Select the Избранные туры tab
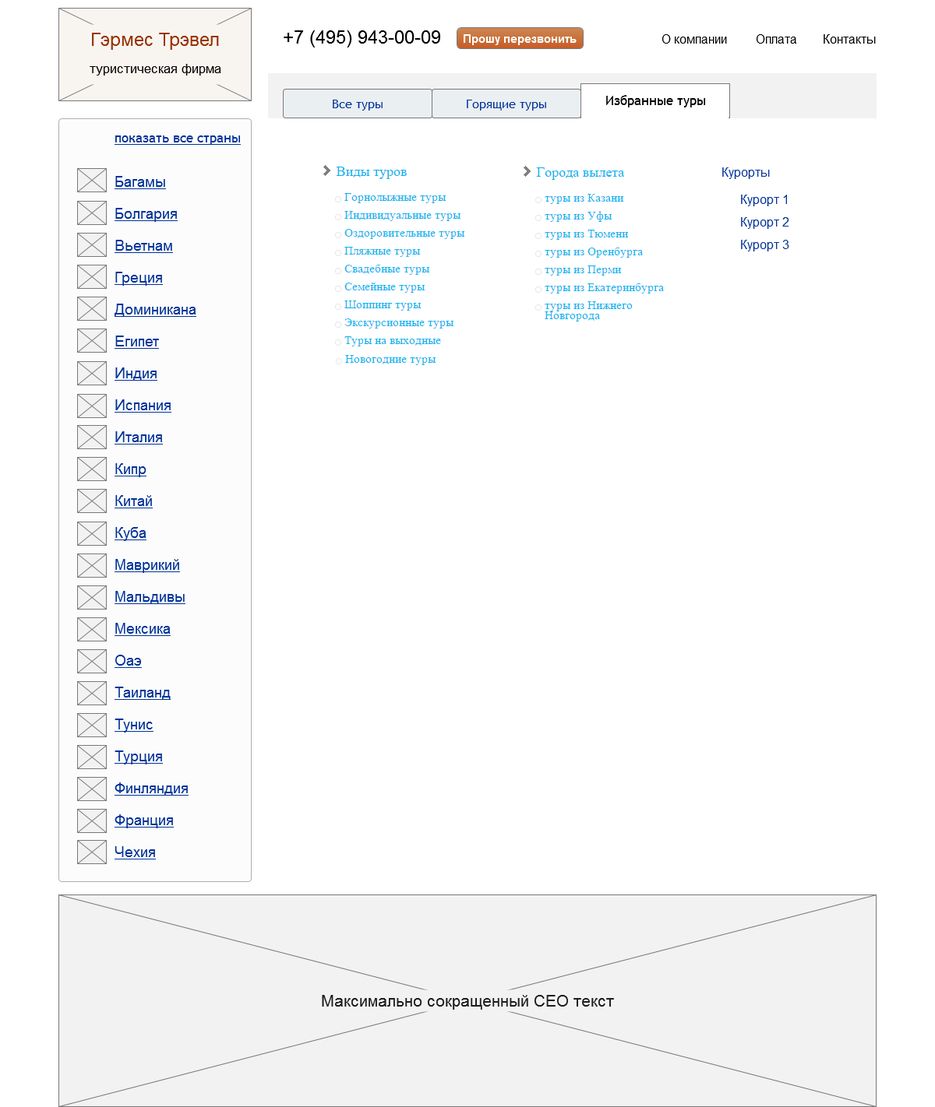The height and width of the screenshot is (1107, 935). 655,101
